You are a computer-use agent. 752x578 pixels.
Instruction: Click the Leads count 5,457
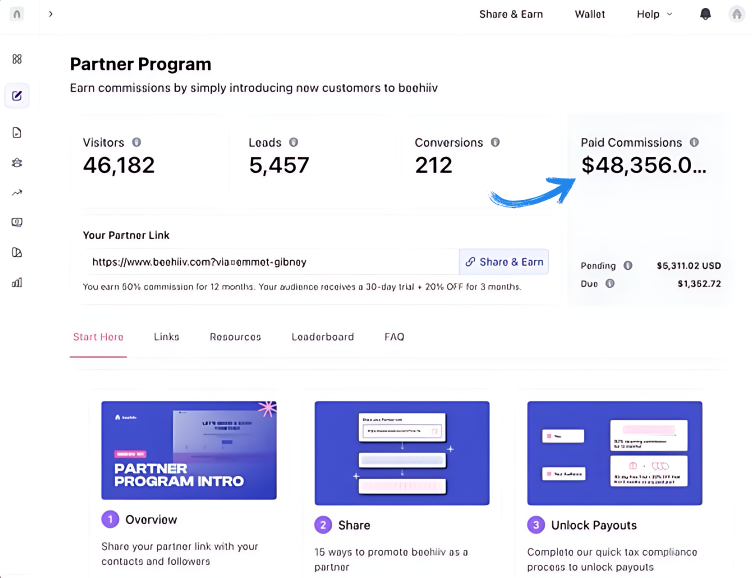(x=279, y=165)
